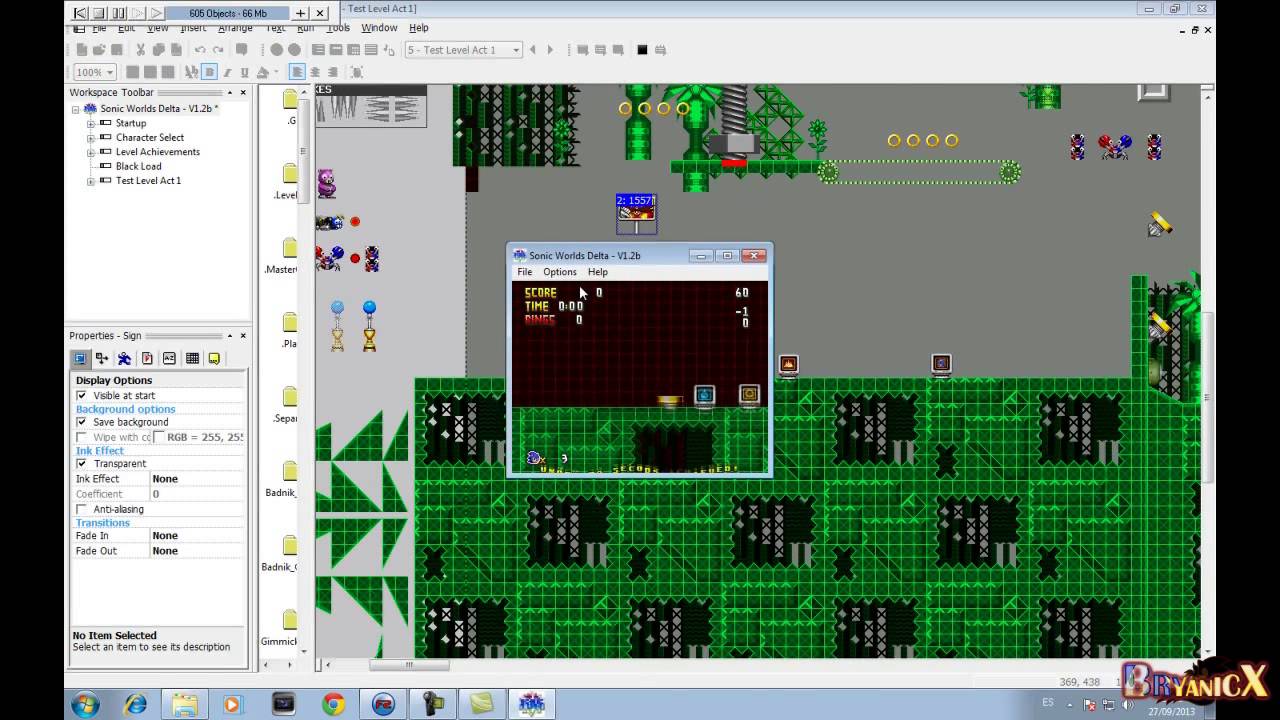The width and height of the screenshot is (1280, 720).
Task: Open Windows Explorer folder from the taskbar
Action: point(184,704)
